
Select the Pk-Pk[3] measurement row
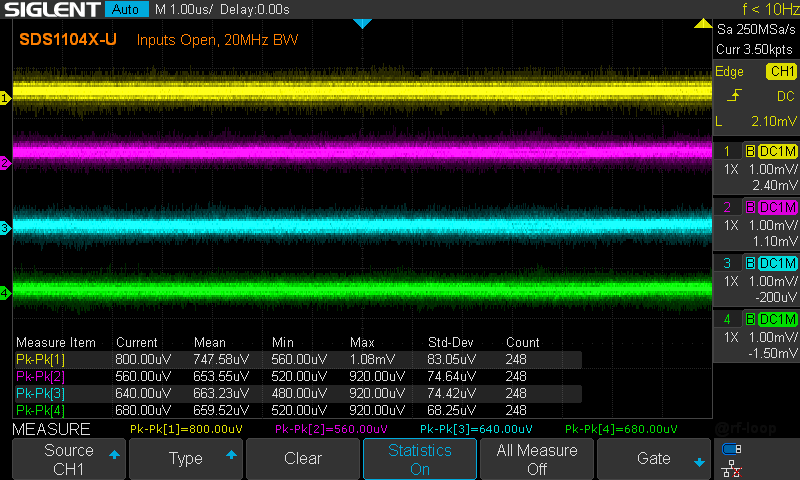297,393
